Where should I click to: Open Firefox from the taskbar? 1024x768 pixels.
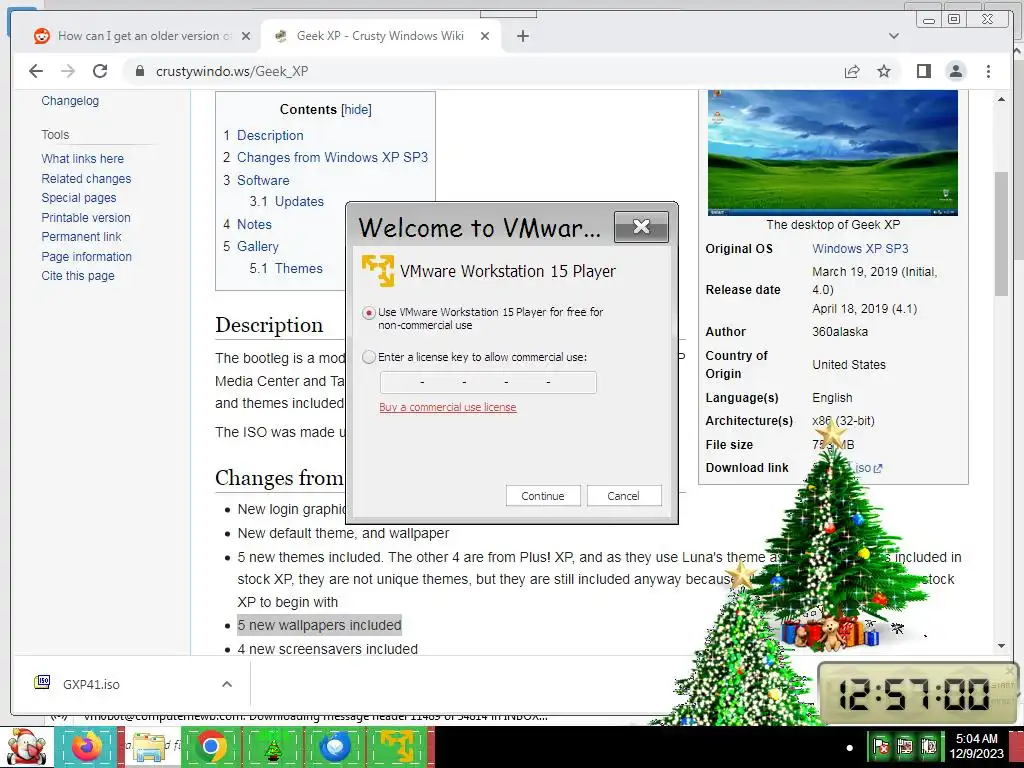(x=86, y=747)
